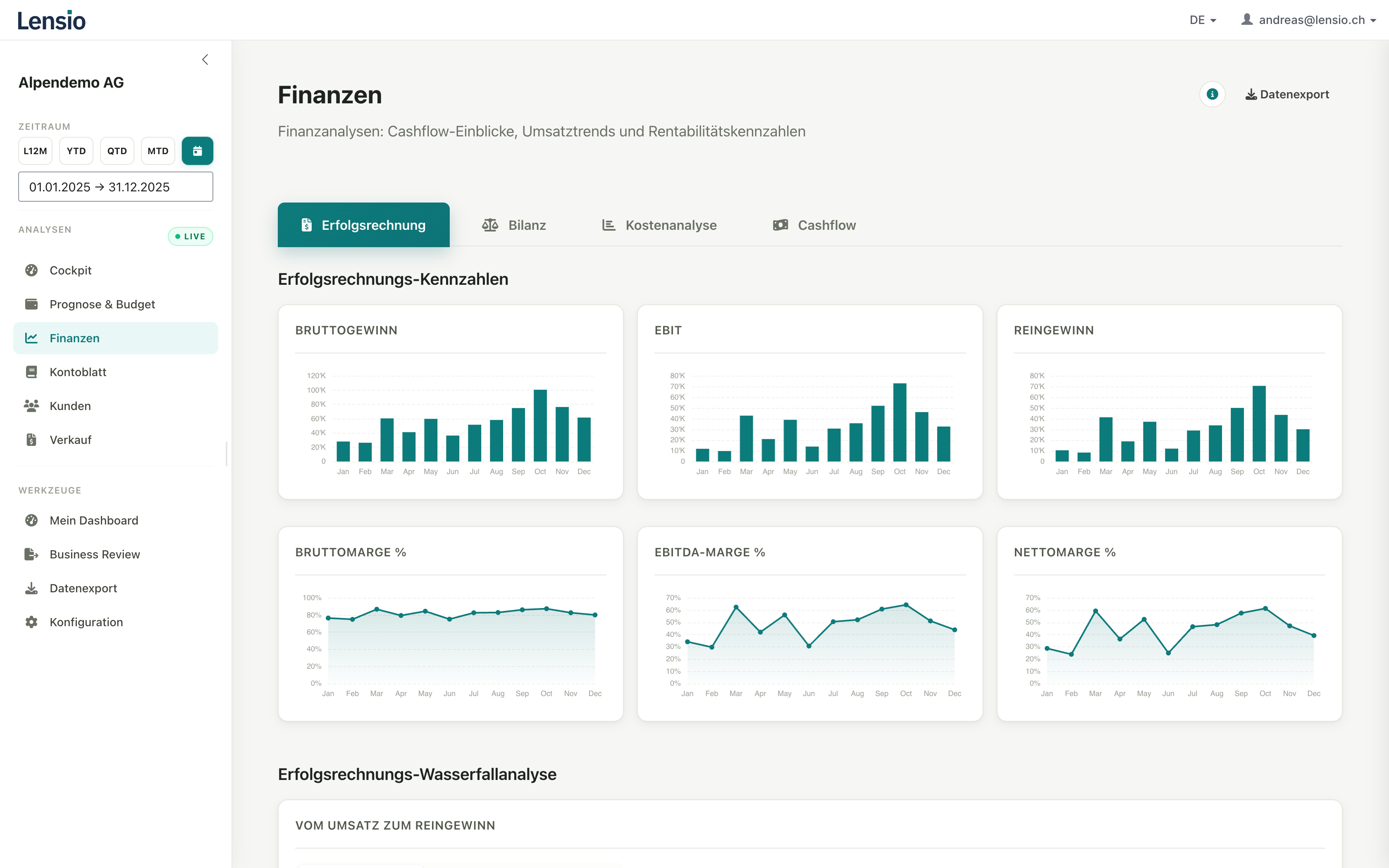The width and height of the screenshot is (1389, 868).
Task: Collapse the sidebar with the chevron
Action: tap(205, 59)
